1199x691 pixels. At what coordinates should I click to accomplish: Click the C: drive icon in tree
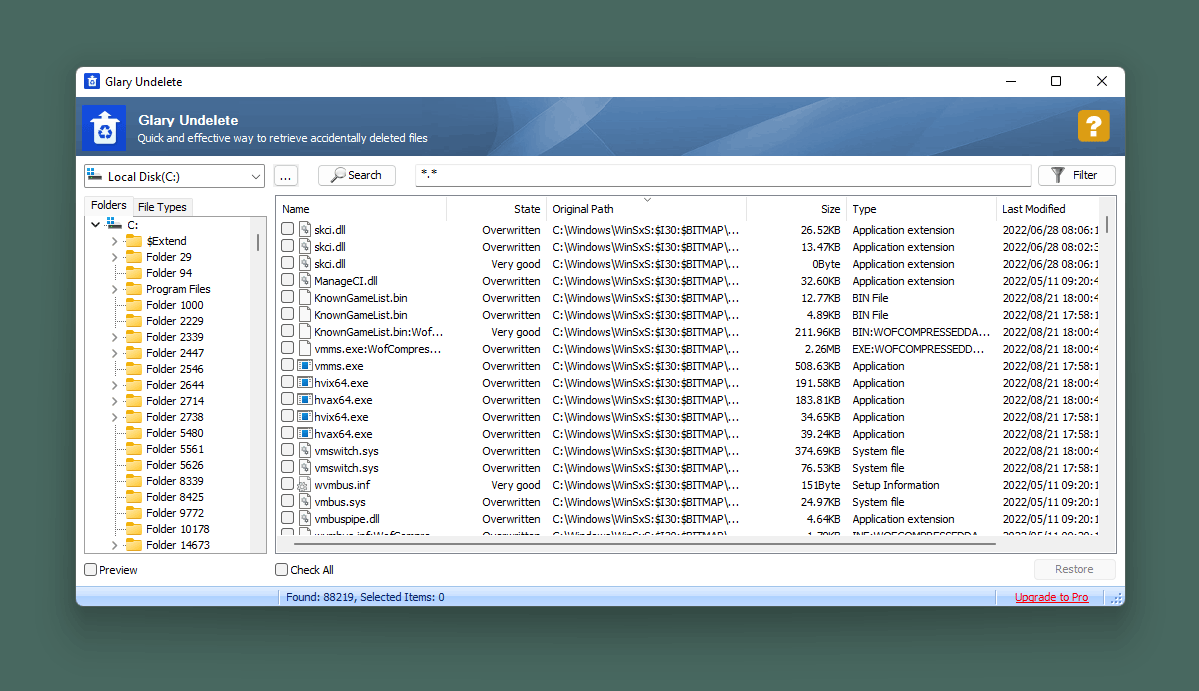pos(114,224)
